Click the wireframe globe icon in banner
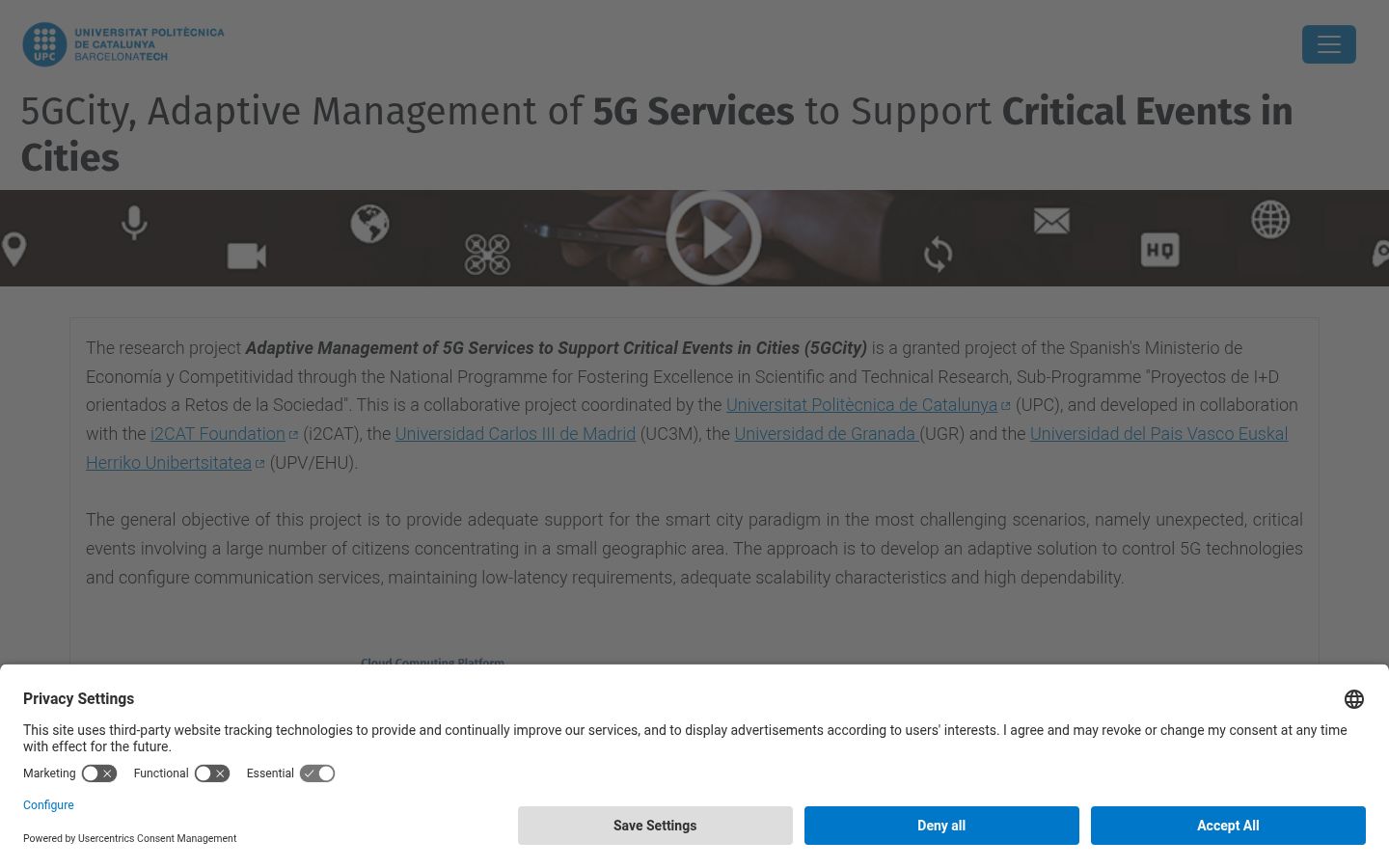This screenshot has width=1389, height=868. (x=1270, y=219)
